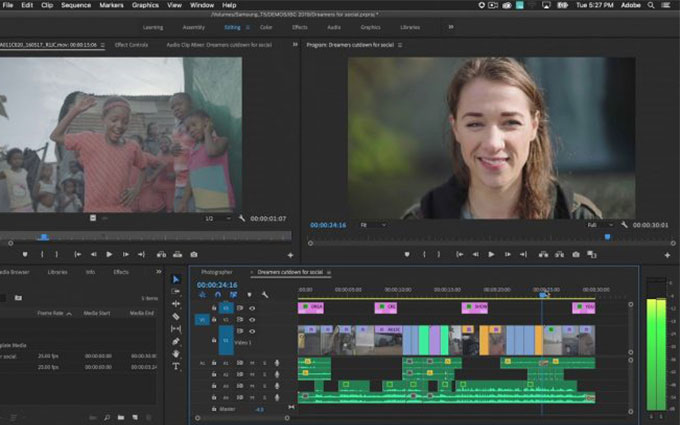
Task: Toggle track lock on A3
Action: coord(214,386)
